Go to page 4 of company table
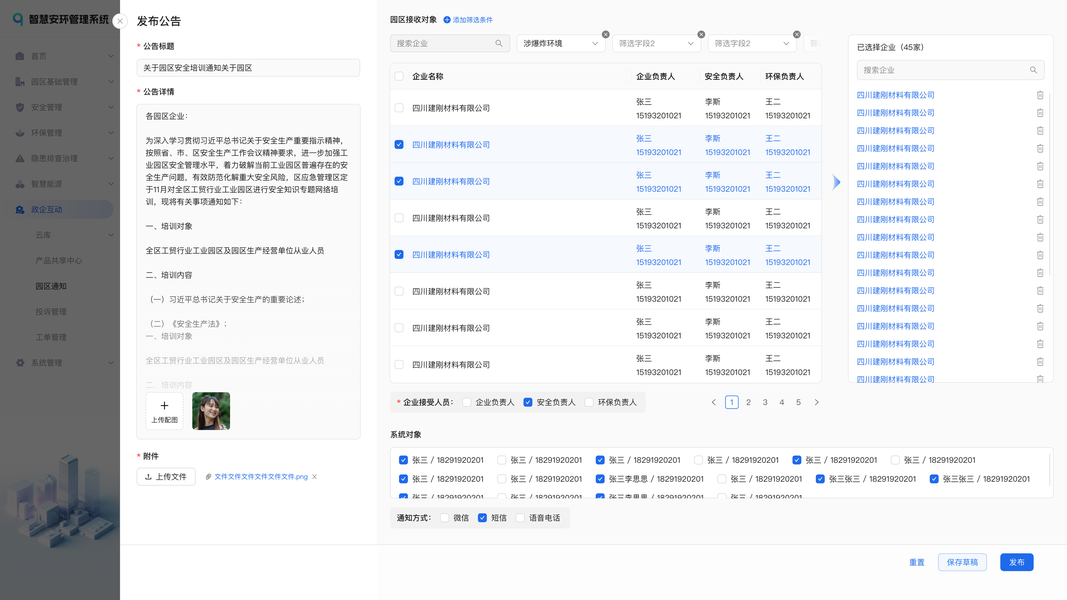This screenshot has width=1067, height=600. tap(782, 403)
